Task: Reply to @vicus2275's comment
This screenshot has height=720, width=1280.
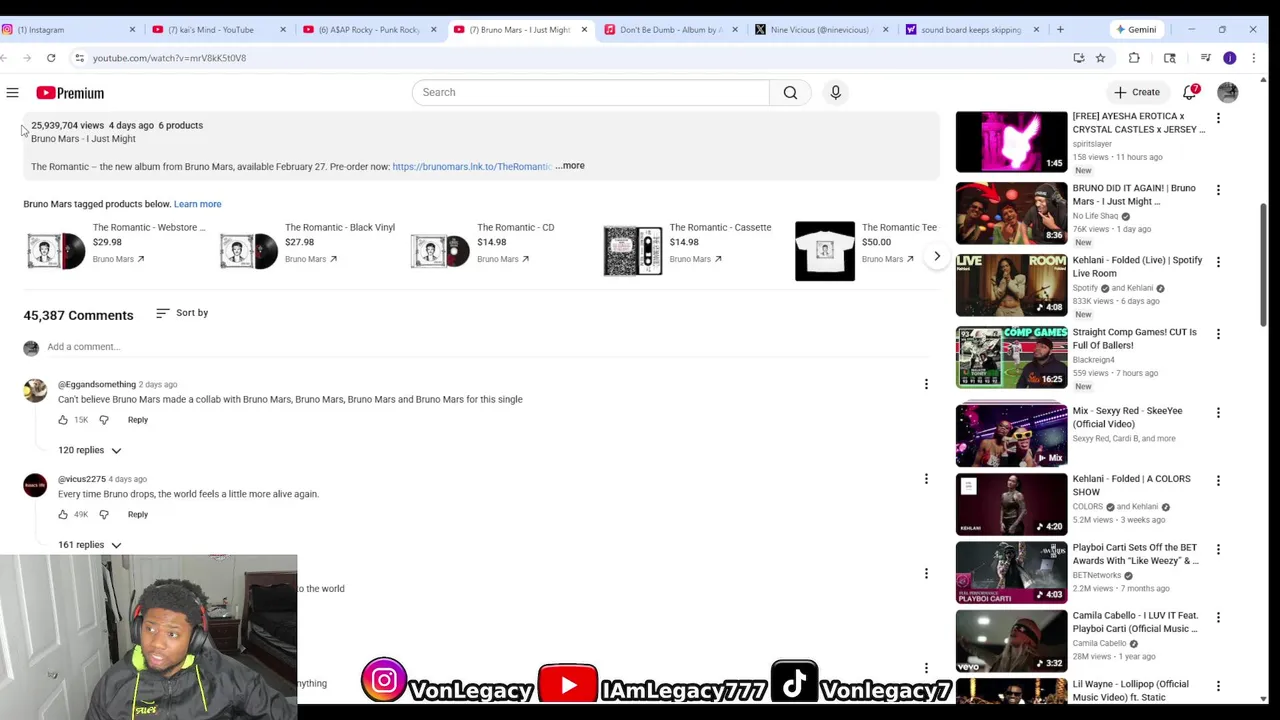Action: pos(137,515)
